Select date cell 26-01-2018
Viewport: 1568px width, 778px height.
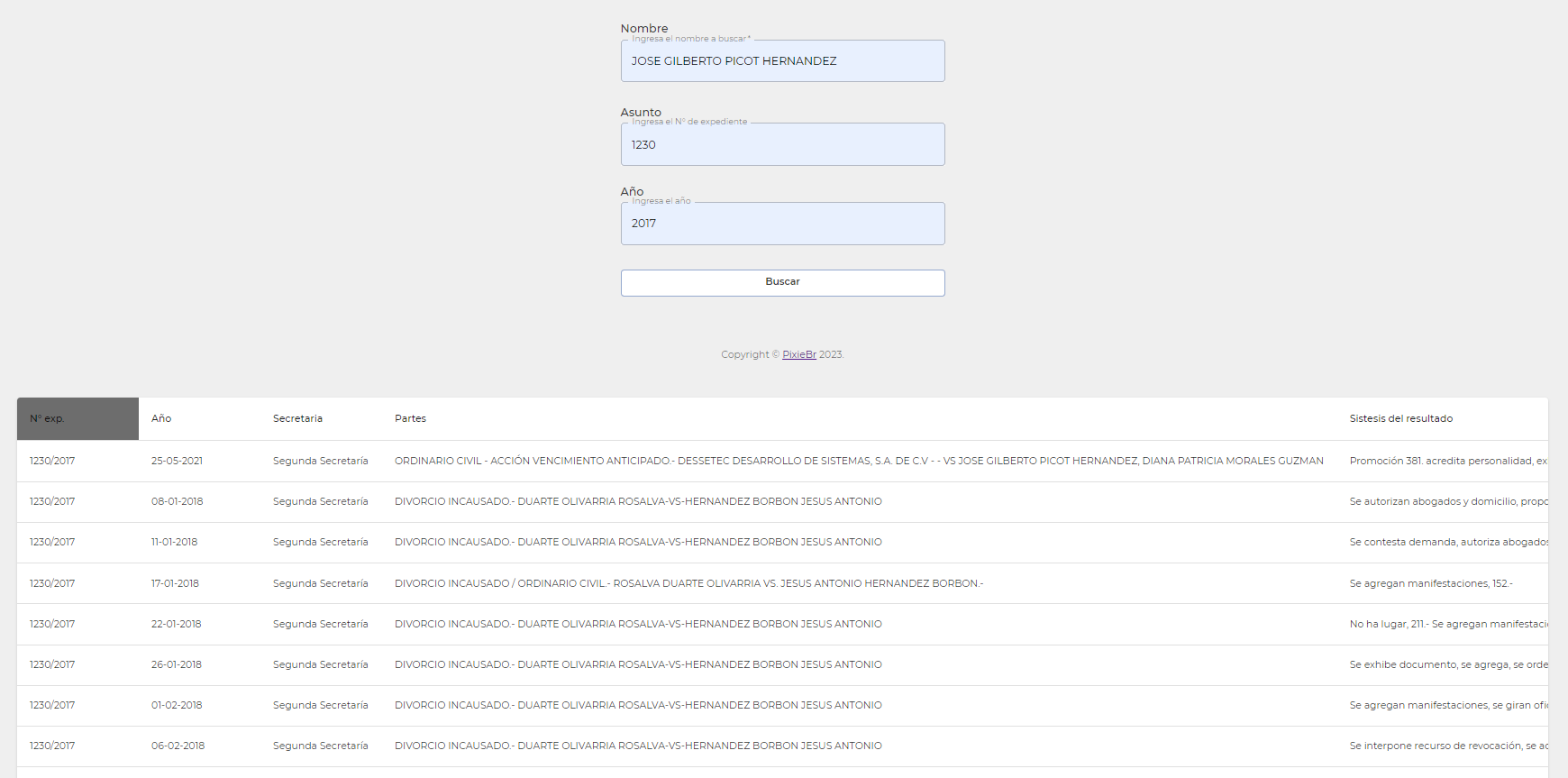[x=176, y=664]
